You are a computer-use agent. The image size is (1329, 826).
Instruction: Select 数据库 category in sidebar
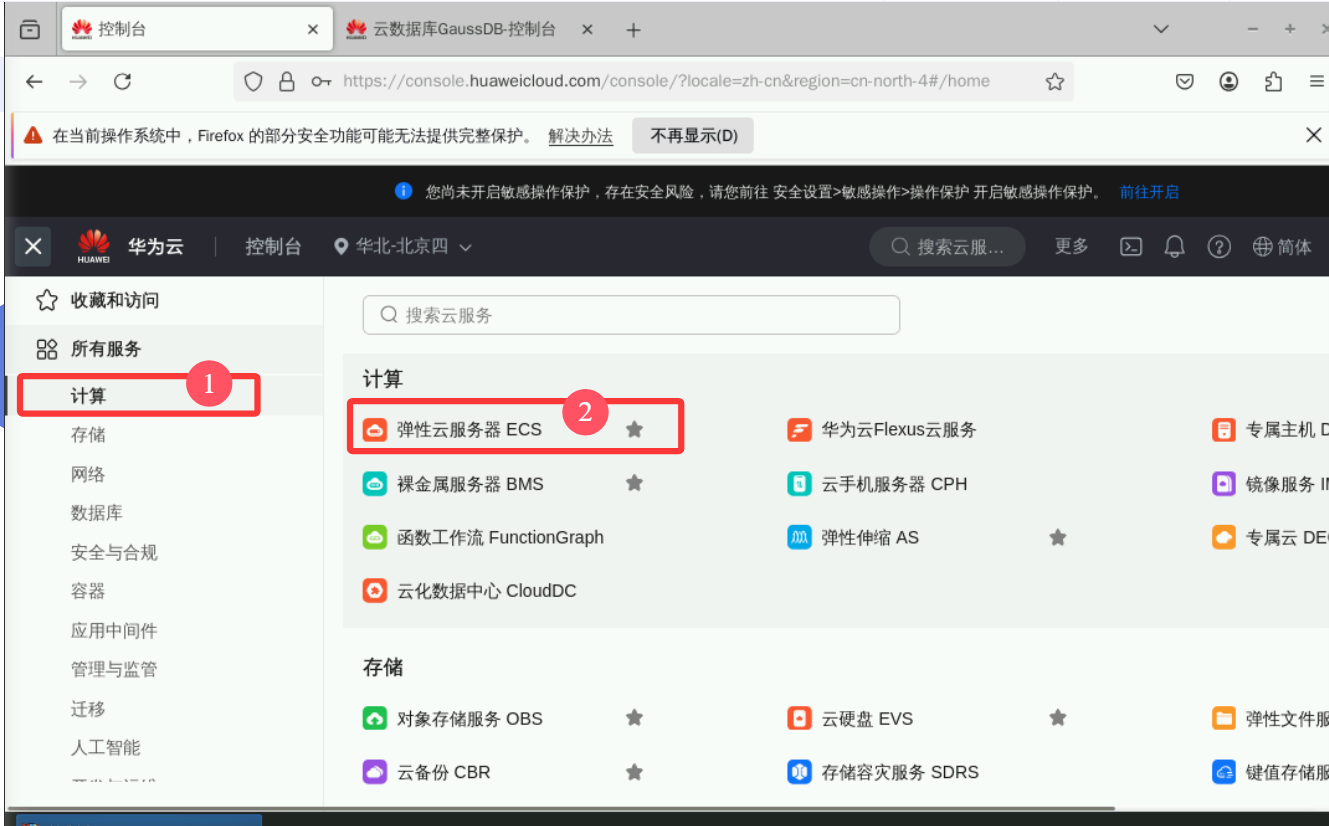97,513
